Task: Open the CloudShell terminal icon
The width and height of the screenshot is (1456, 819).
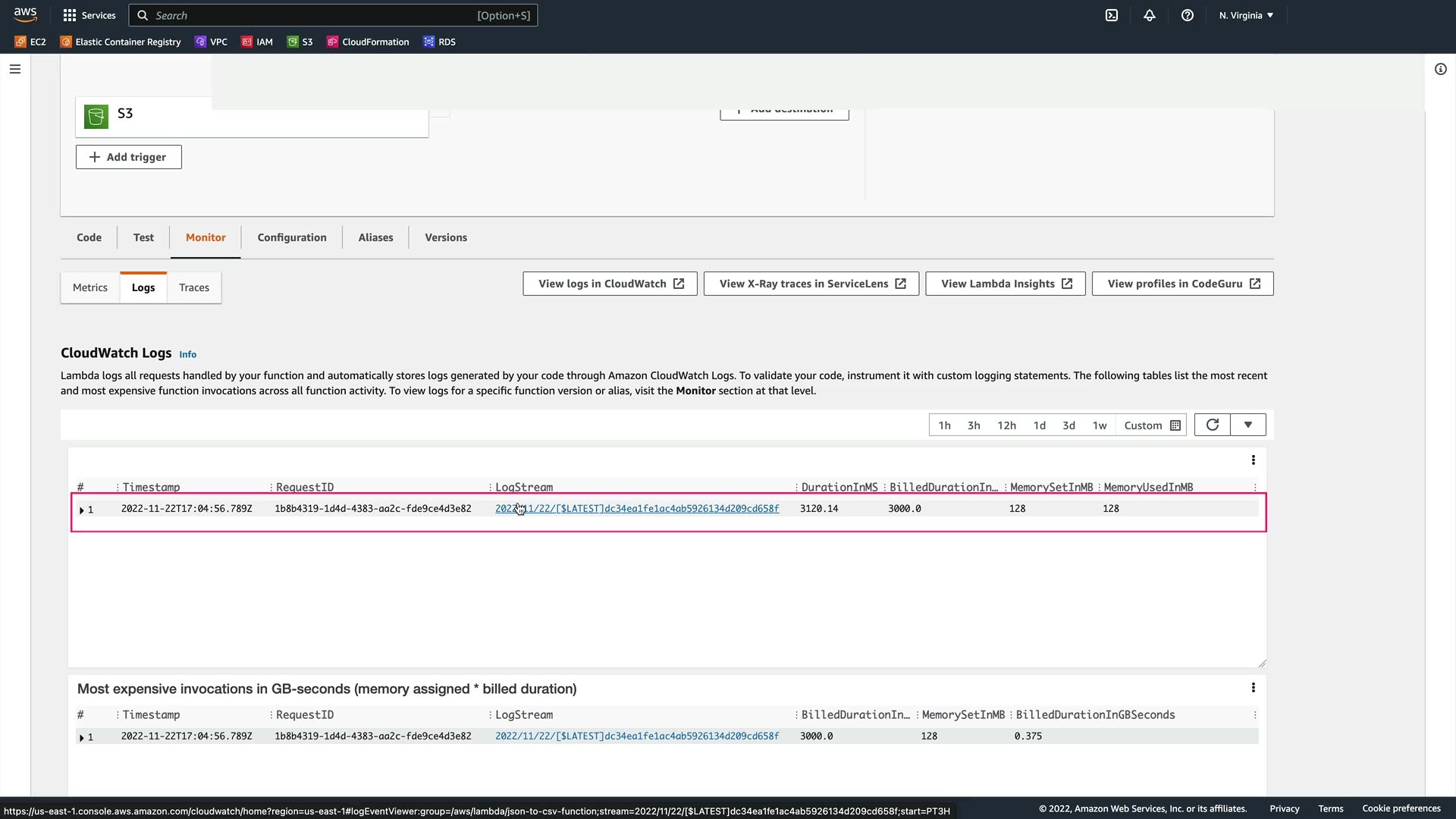Action: 1111,15
